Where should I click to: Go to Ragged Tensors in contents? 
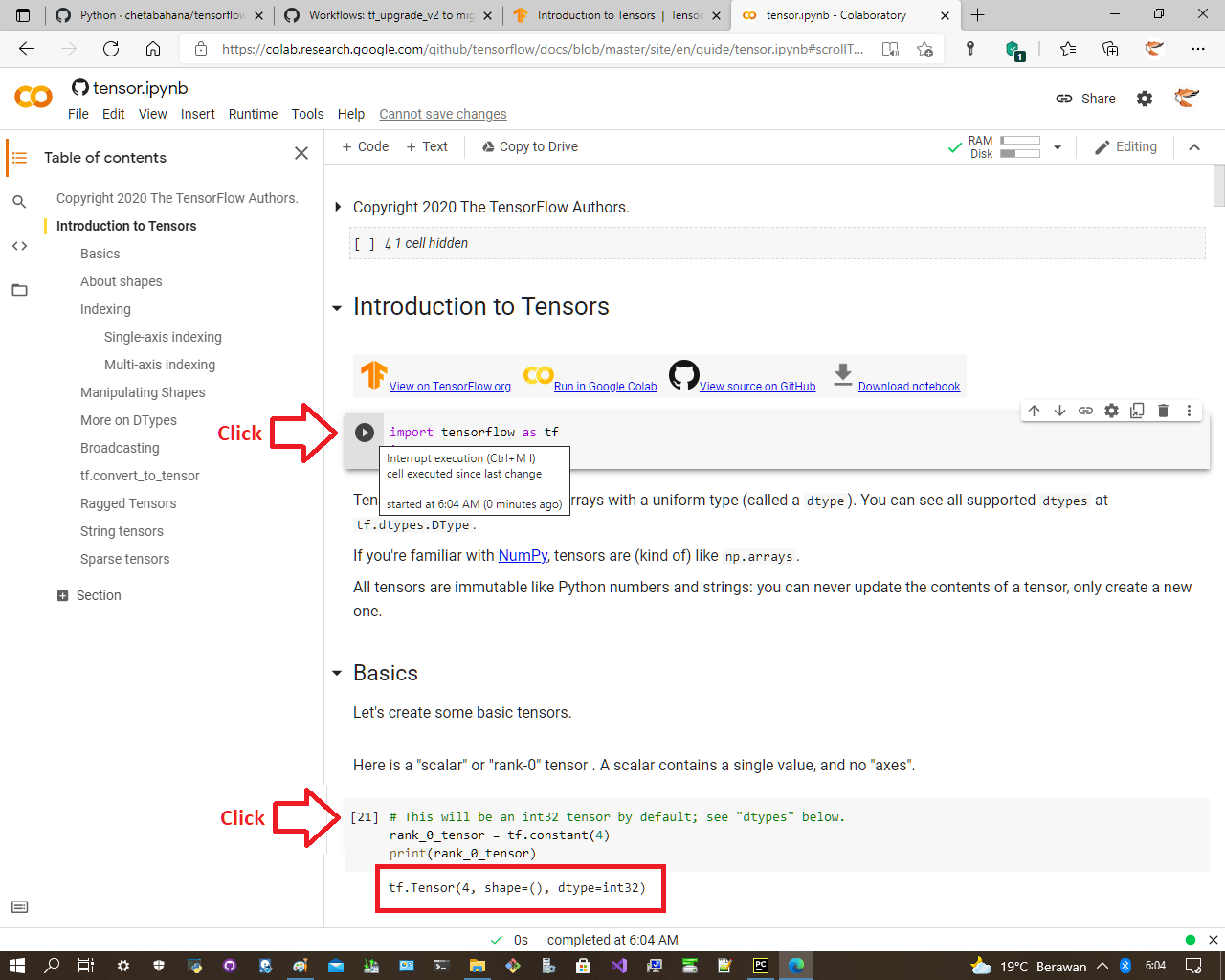tap(128, 503)
